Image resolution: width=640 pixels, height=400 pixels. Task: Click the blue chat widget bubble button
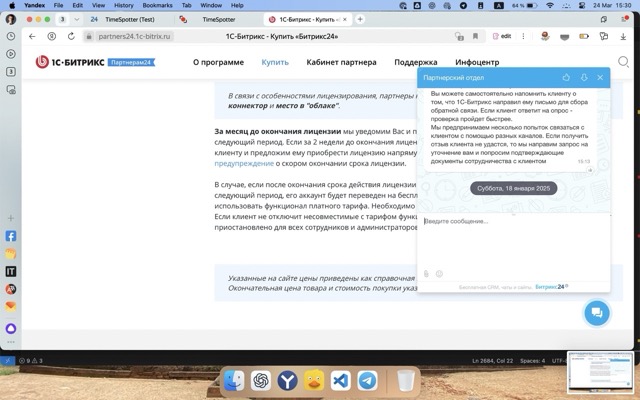596,313
